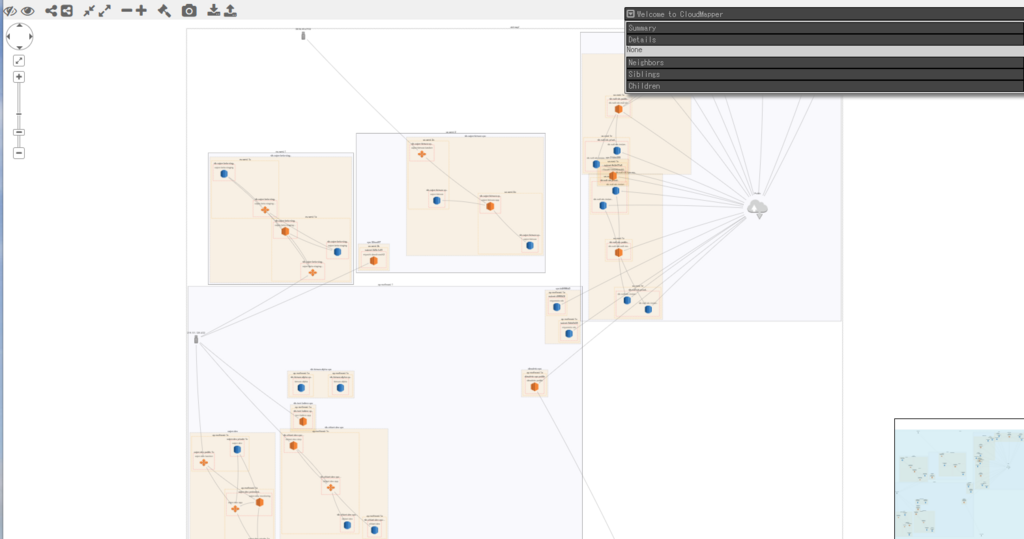
Task: Click the zoom slider handle
Action: 19,132
